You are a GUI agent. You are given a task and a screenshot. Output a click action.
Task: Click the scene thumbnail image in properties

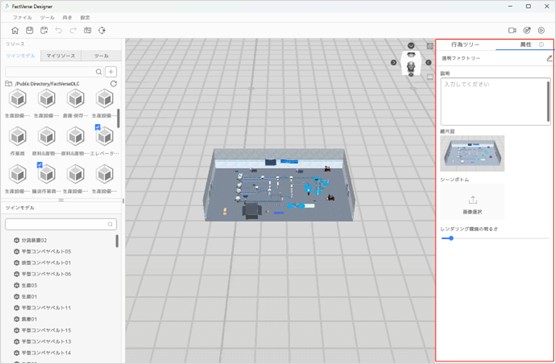click(x=472, y=153)
